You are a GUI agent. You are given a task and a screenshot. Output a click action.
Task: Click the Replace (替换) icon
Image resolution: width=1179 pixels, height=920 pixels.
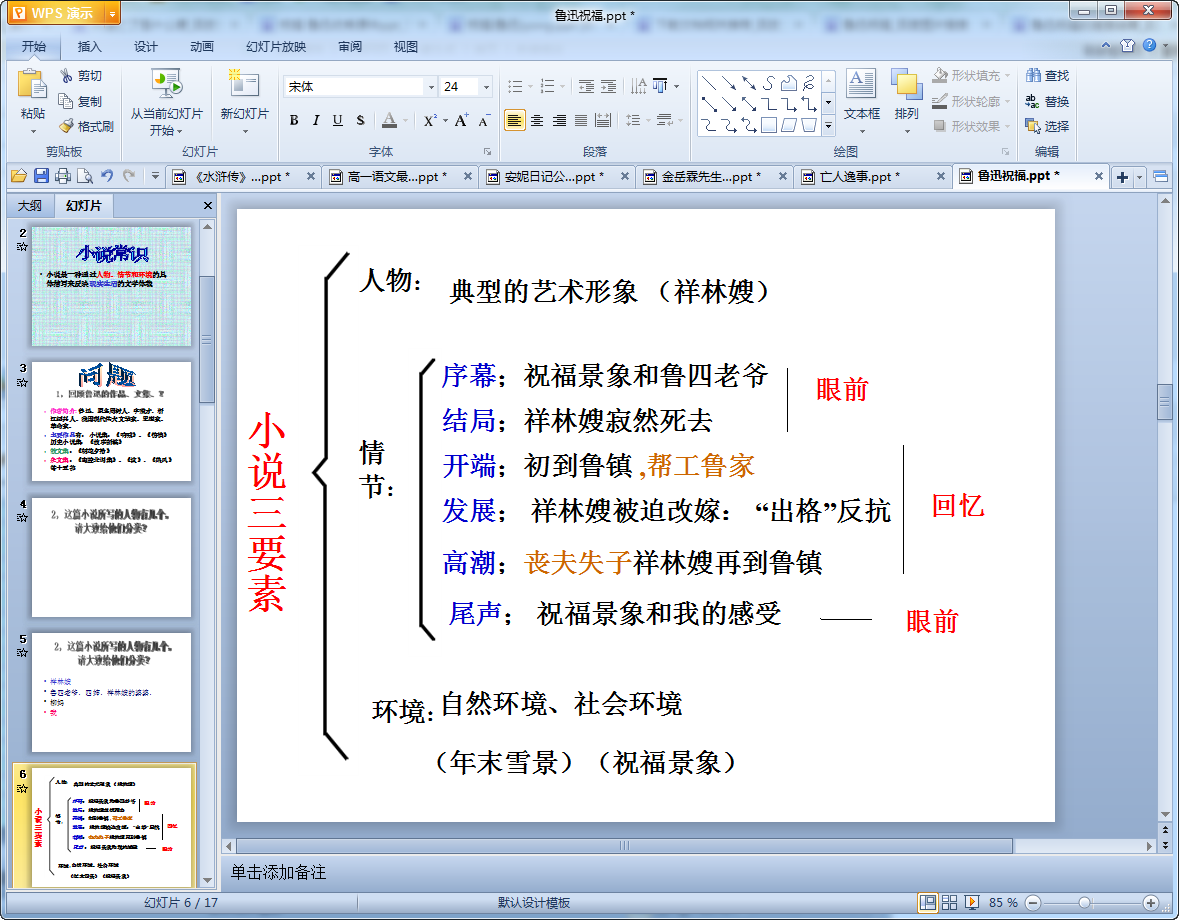(1033, 101)
